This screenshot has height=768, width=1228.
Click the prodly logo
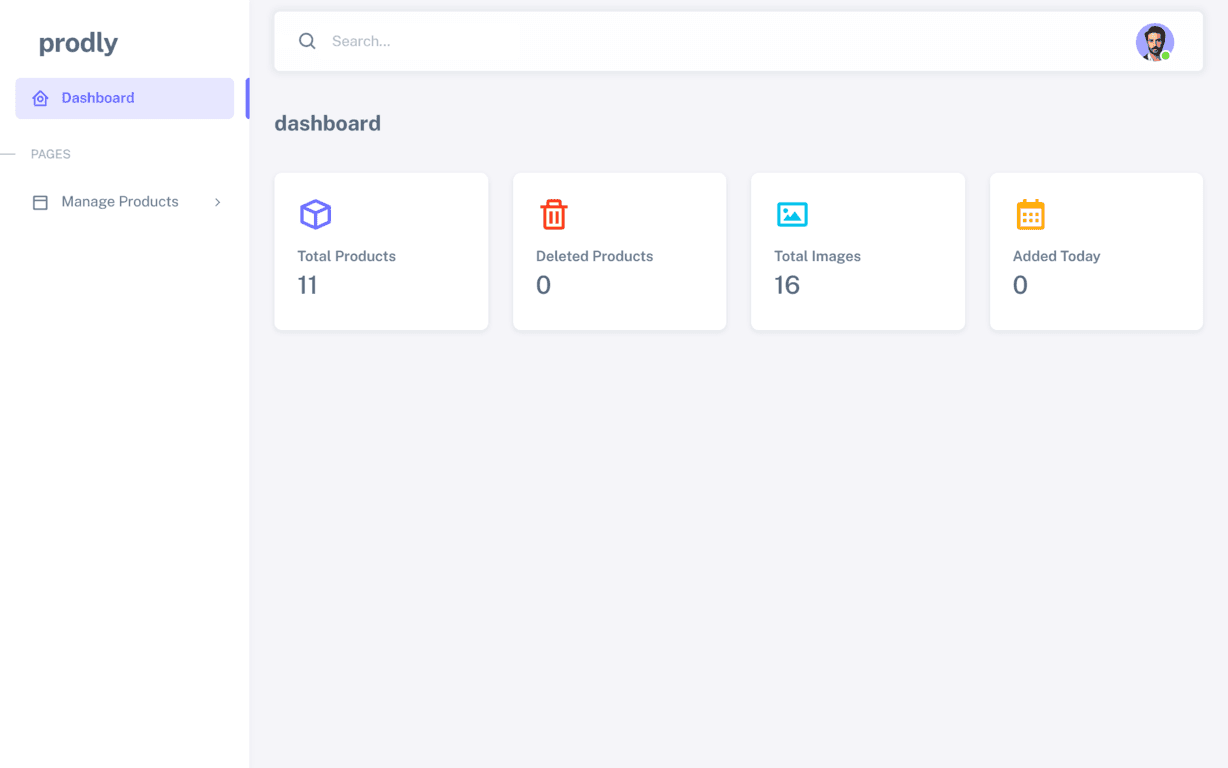click(78, 43)
